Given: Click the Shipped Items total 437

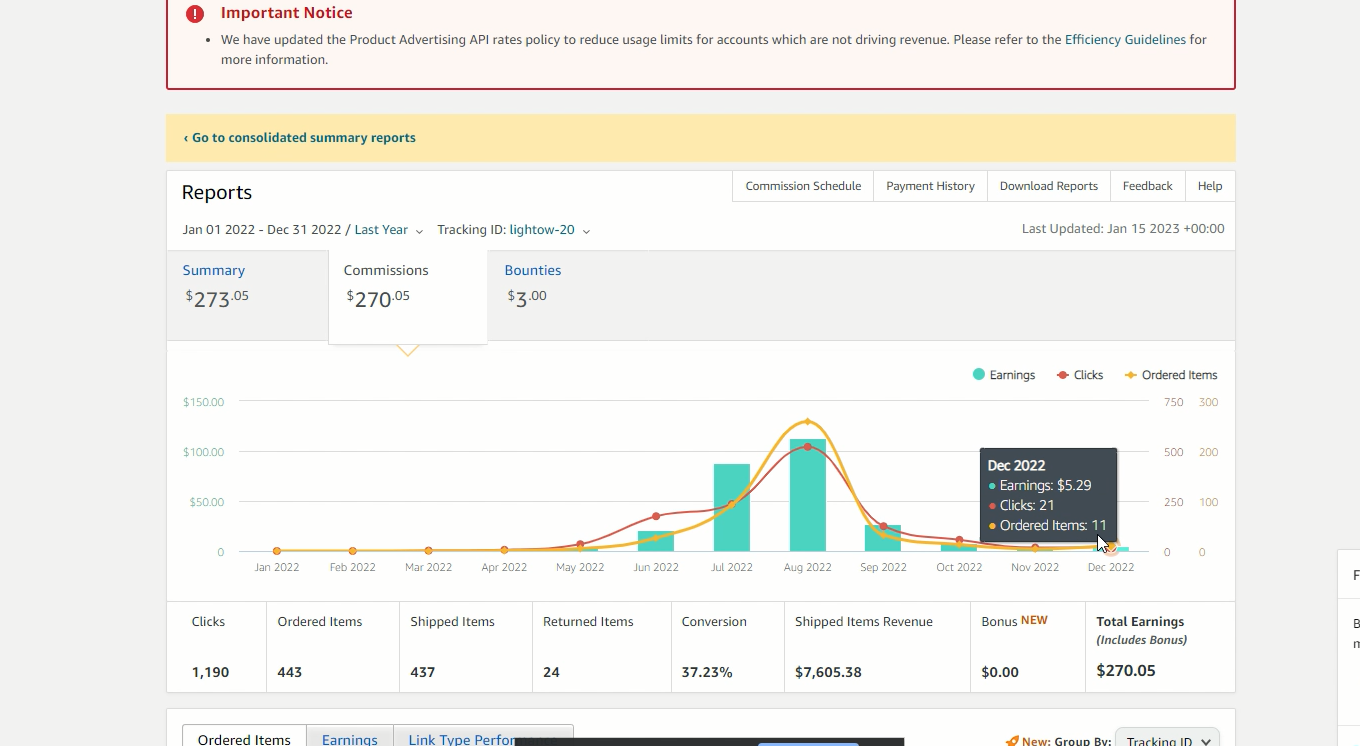Looking at the screenshot, I should [x=423, y=672].
